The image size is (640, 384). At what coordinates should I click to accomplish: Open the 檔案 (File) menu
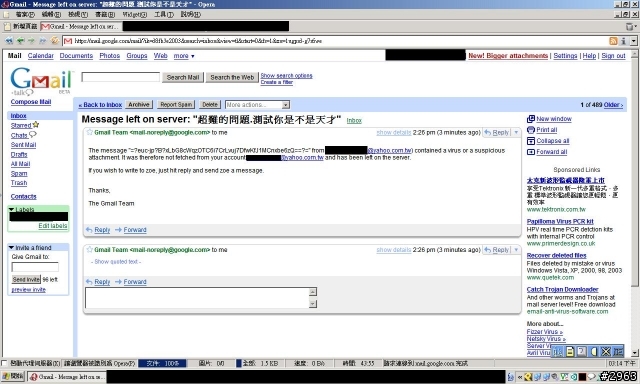click(x=25, y=14)
